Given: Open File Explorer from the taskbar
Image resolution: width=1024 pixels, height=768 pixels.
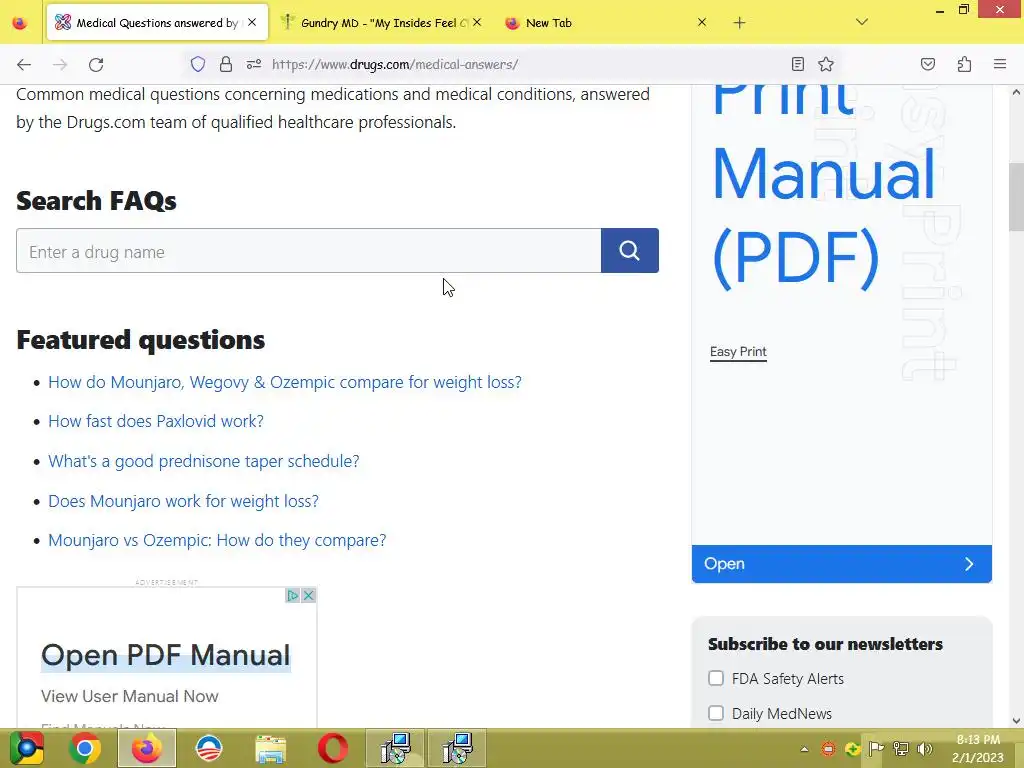Looking at the screenshot, I should [x=271, y=748].
